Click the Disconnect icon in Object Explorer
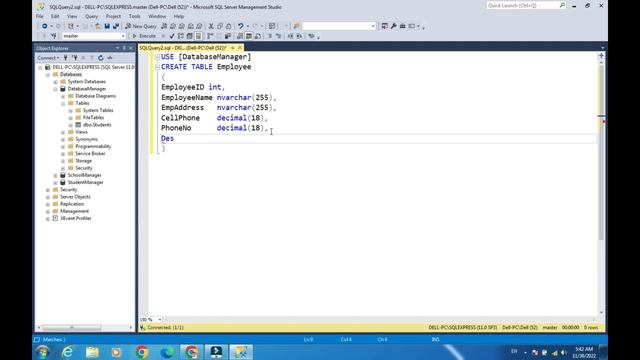This screenshot has width=640, height=360. pyautogui.click(x=74, y=58)
